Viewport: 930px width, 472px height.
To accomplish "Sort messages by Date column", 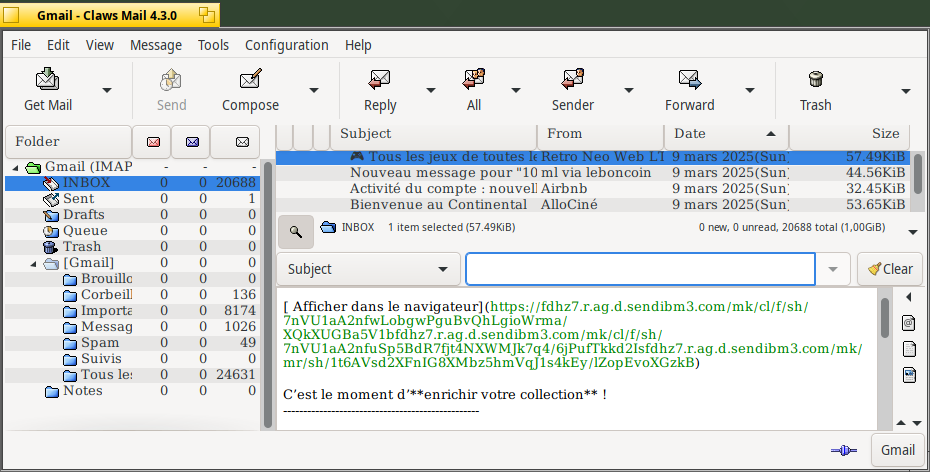I will pyautogui.click(x=727, y=134).
